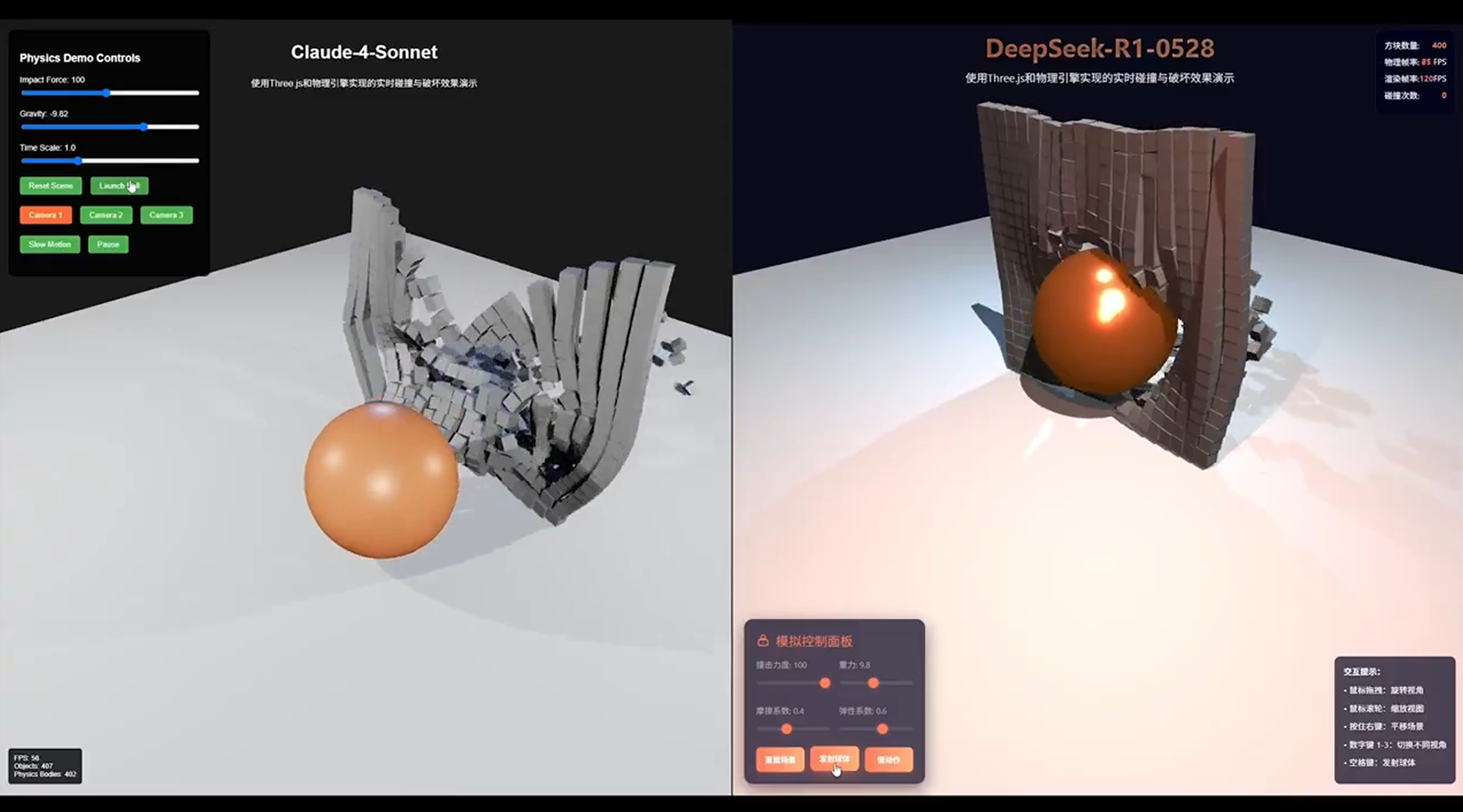This screenshot has height=812, width=1463.
Task: Click the 重力 slider handle
Action: tap(873, 683)
